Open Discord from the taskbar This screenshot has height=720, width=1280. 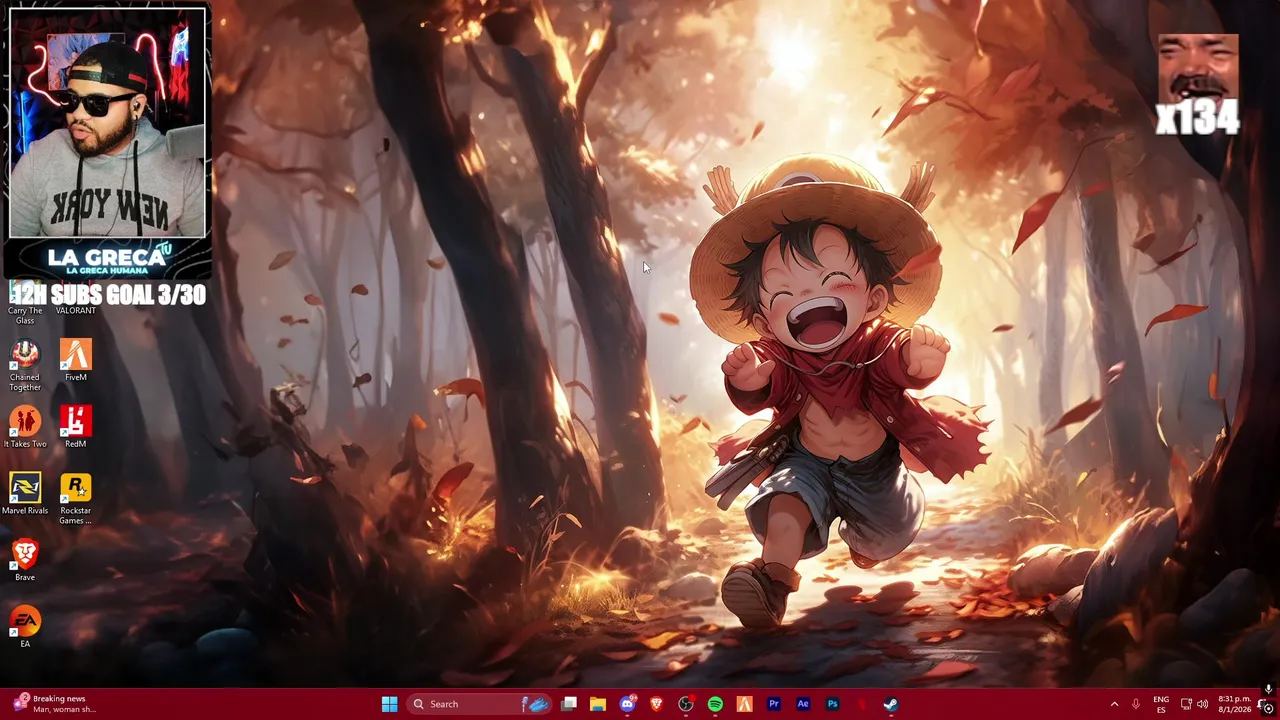tap(627, 704)
